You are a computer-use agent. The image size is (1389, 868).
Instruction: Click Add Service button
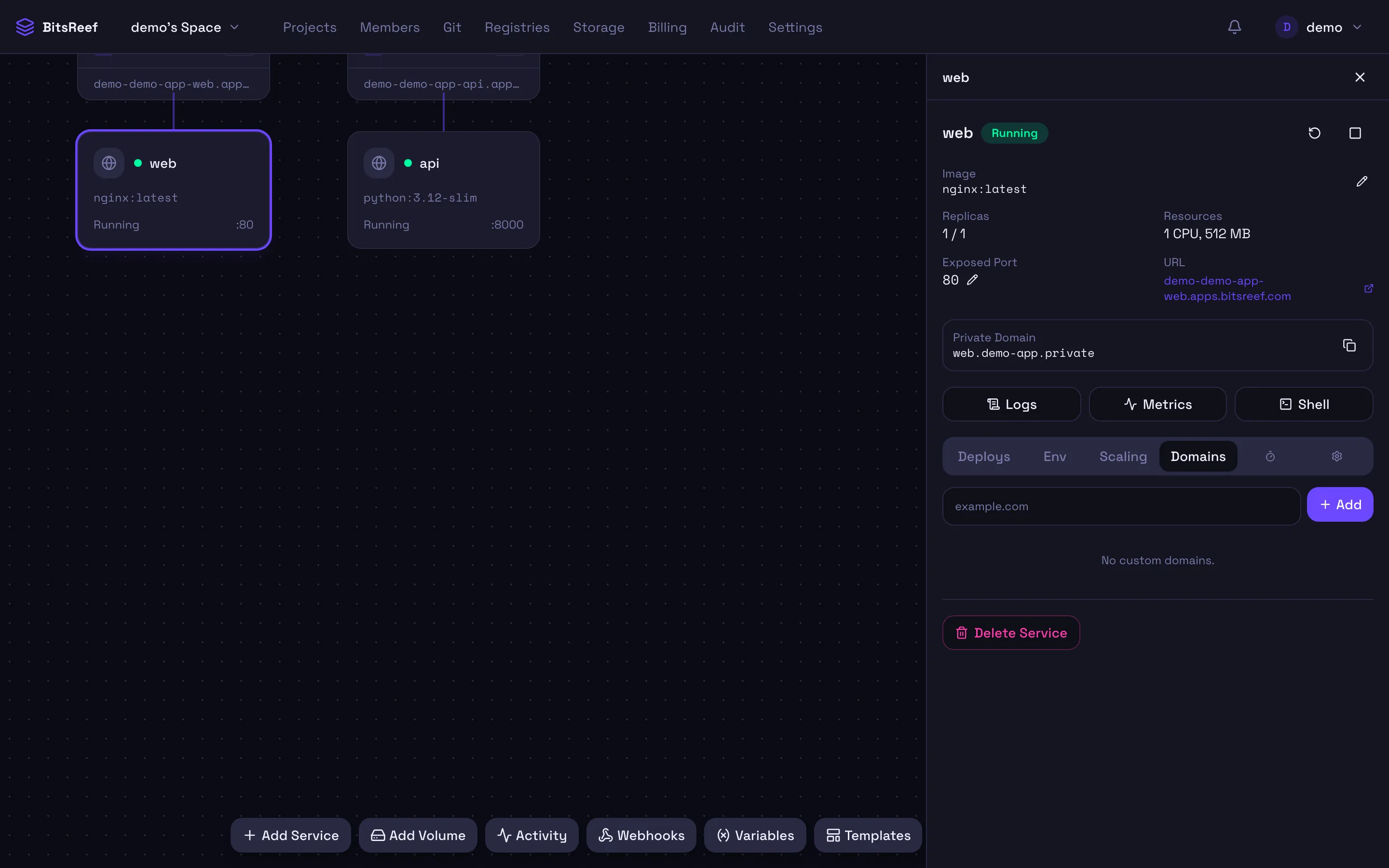[290, 835]
